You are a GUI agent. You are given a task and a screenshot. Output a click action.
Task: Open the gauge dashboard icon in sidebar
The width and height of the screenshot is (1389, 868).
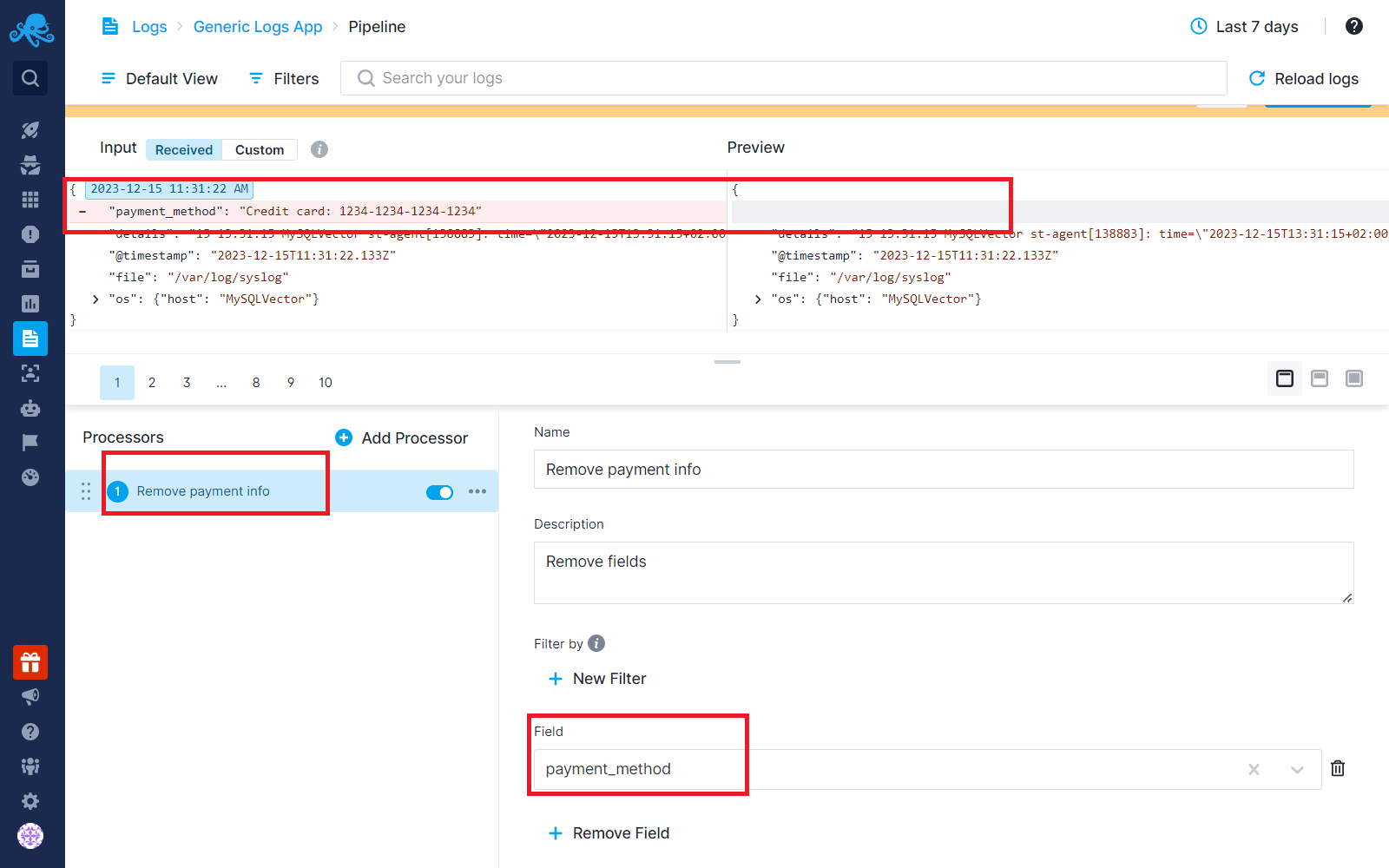[30, 477]
